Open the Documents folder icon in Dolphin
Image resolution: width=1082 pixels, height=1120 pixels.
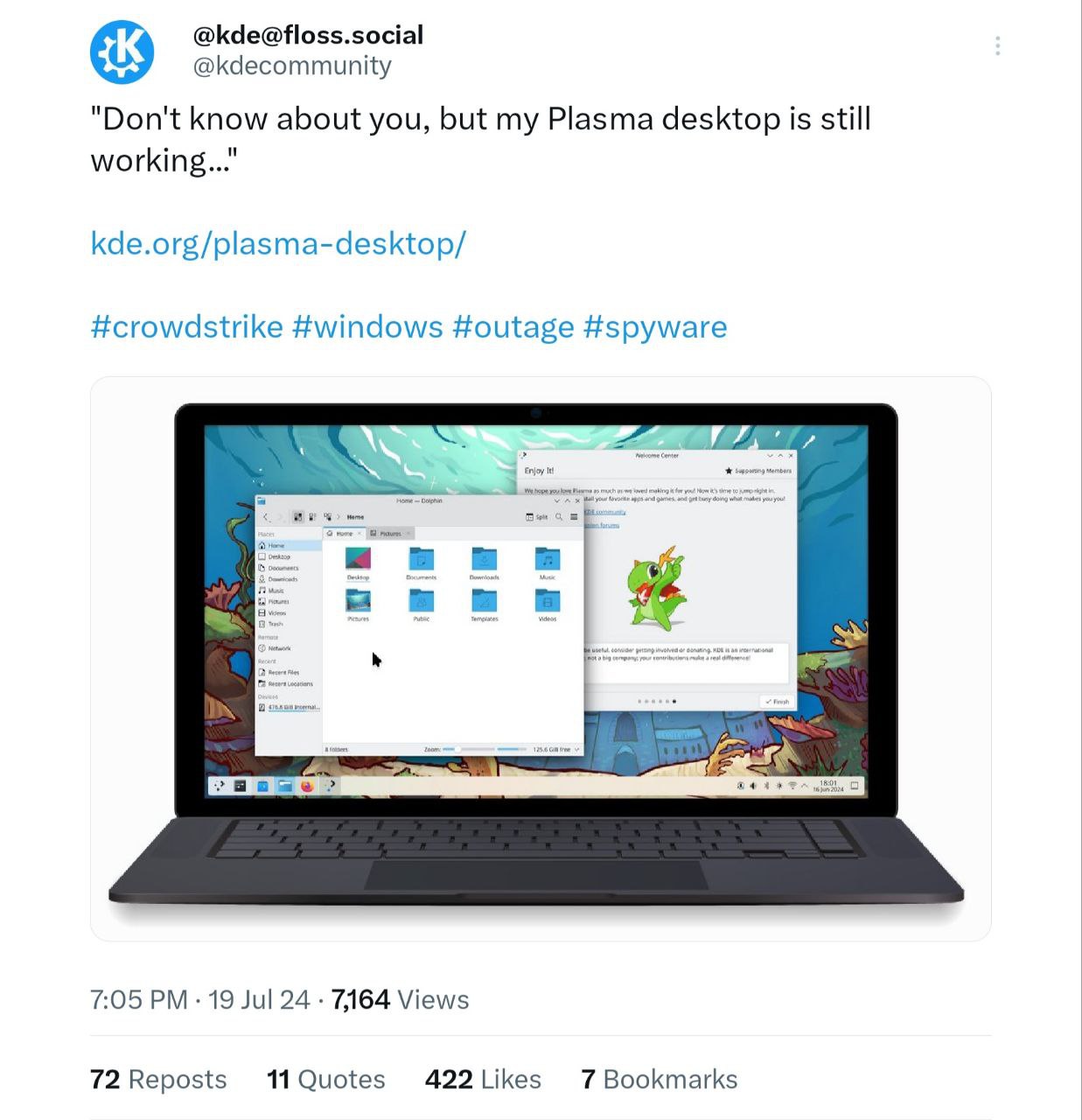click(x=421, y=563)
